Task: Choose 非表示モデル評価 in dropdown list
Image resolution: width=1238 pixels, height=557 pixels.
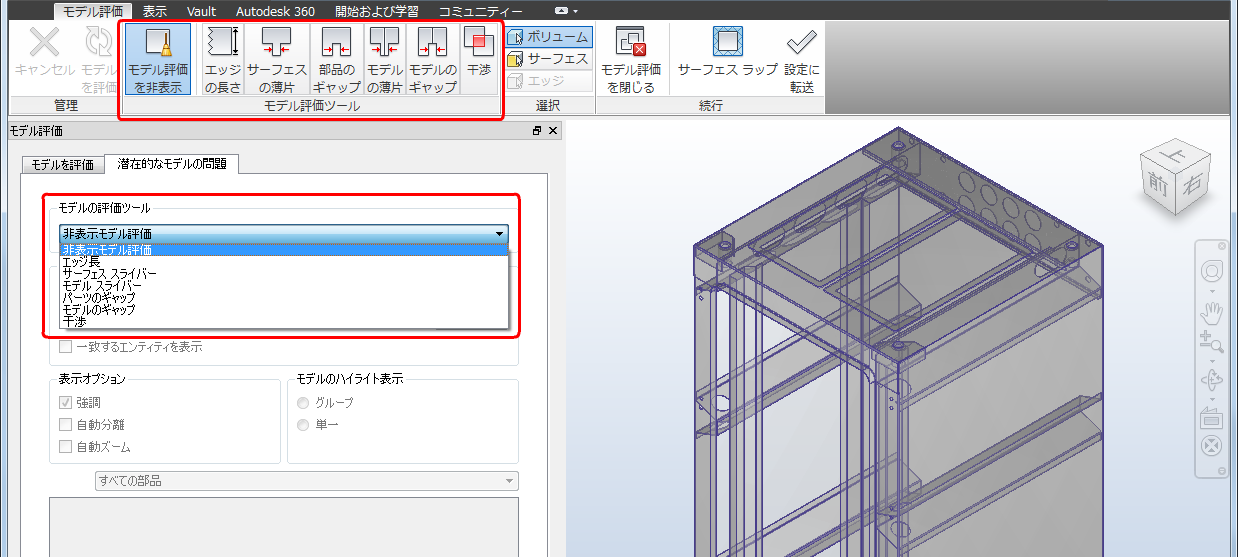Action: pyautogui.click(x=284, y=251)
